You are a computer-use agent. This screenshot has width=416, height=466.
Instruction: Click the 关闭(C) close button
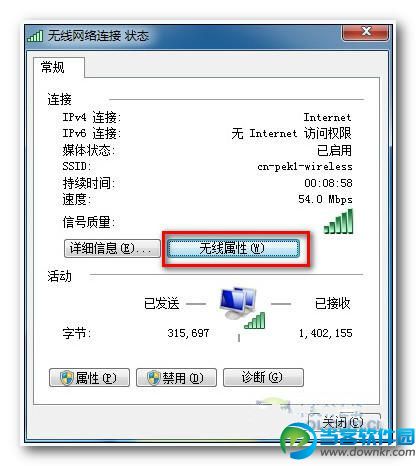344,423
